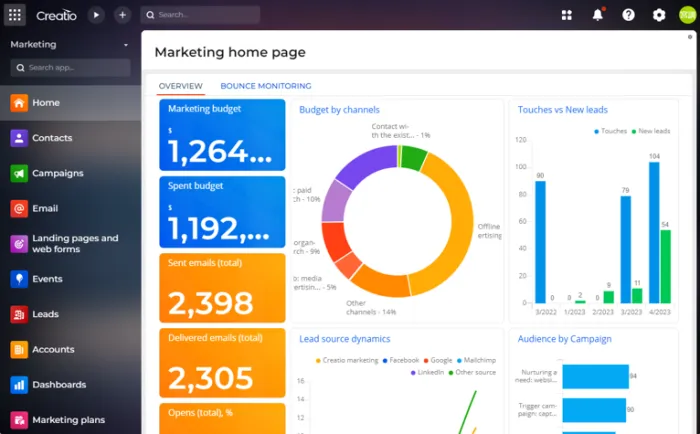Open the help question mark icon

[x=628, y=15]
